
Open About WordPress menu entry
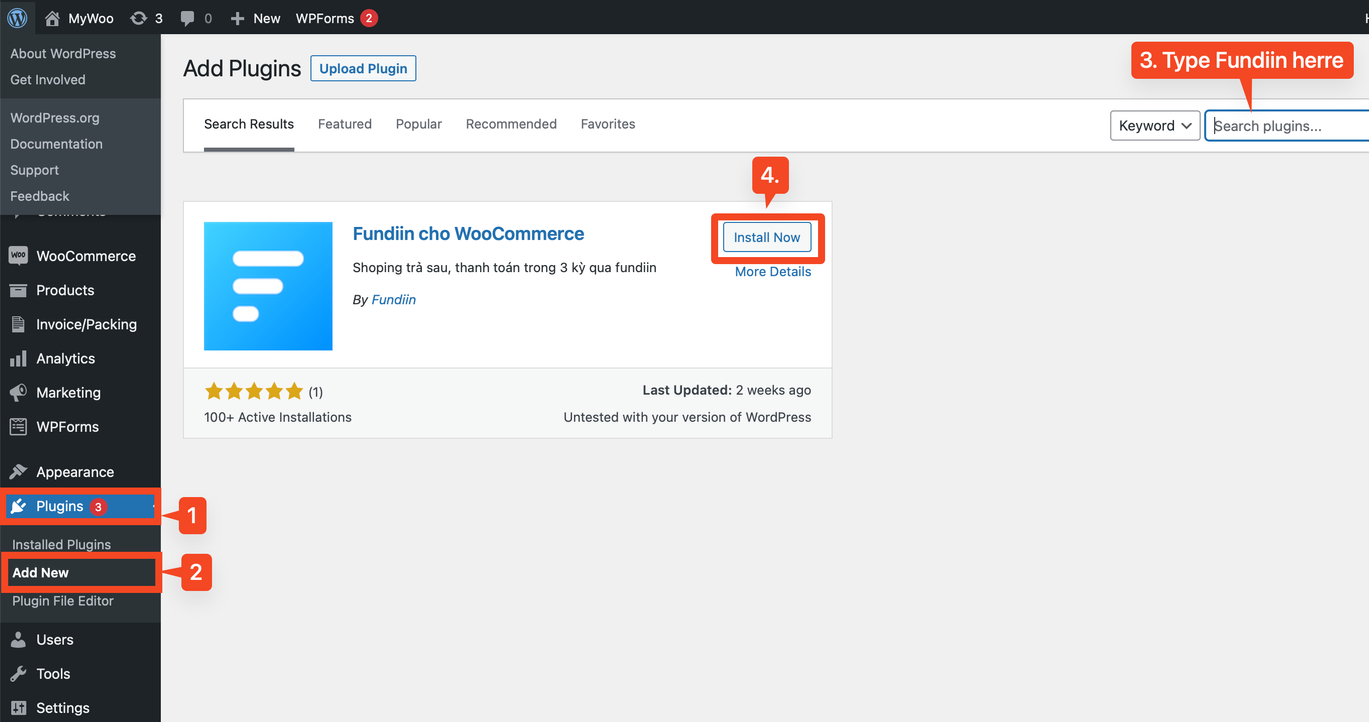pos(63,54)
